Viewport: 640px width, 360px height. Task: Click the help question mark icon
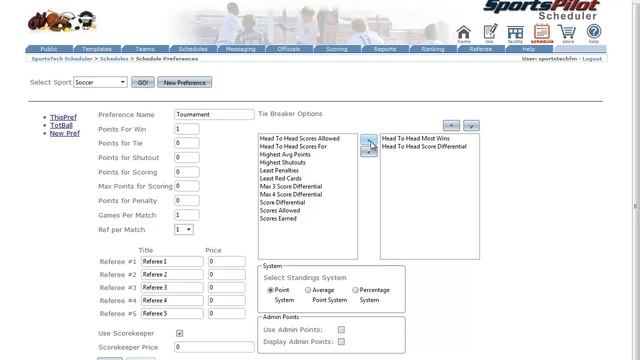tap(593, 33)
